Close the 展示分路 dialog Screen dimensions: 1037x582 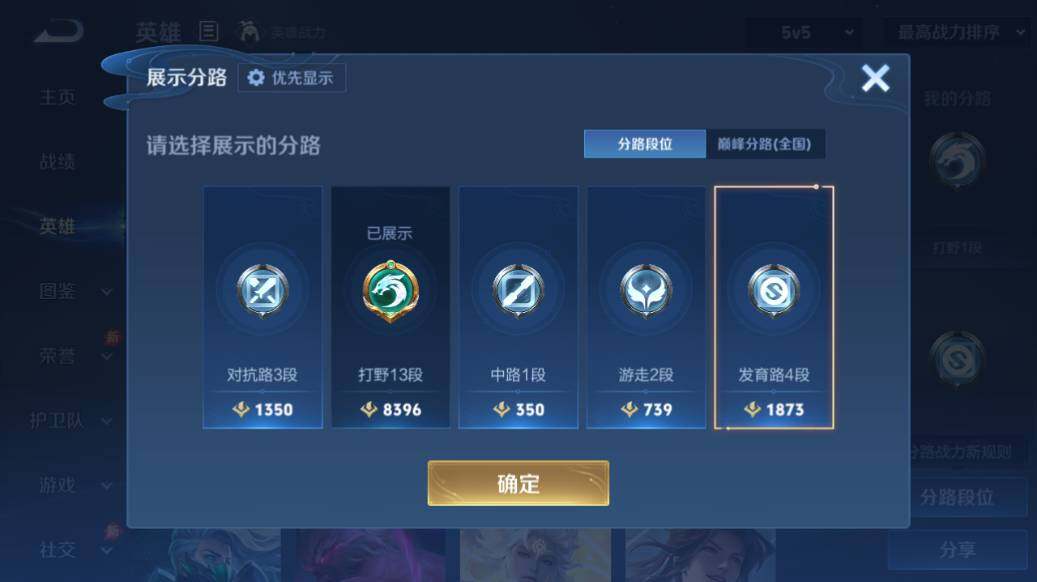(875, 78)
